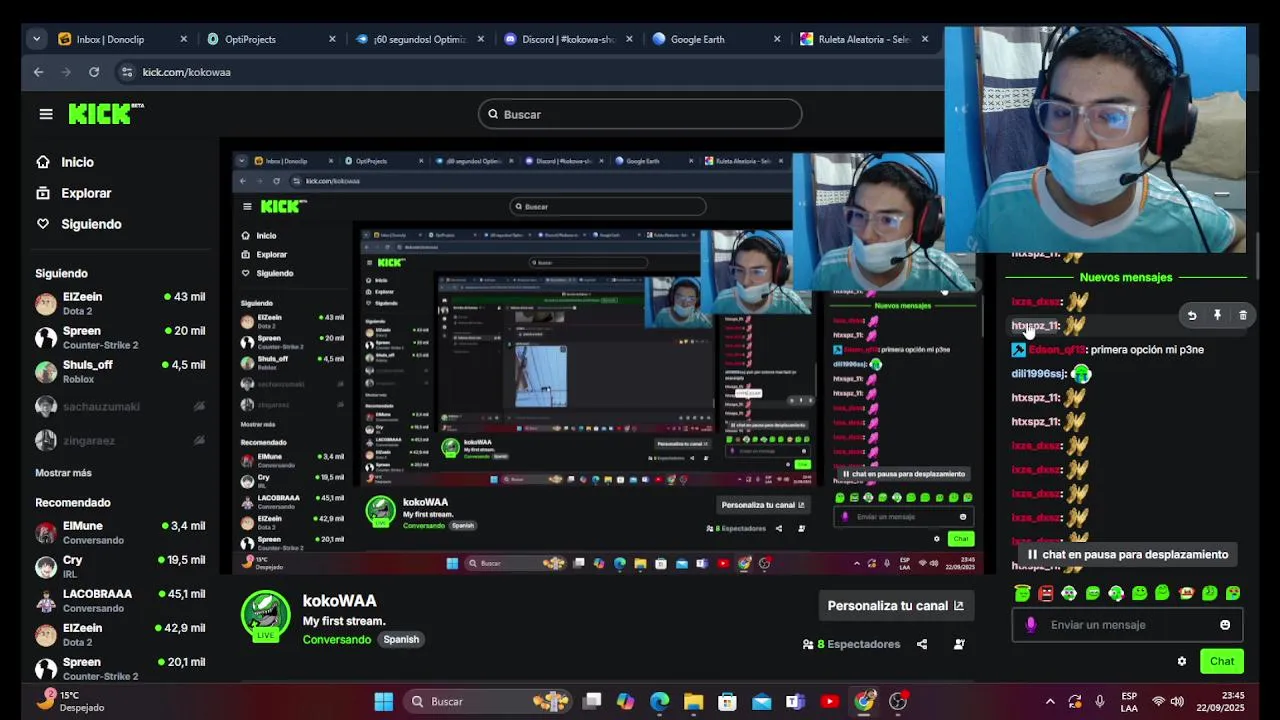Go forward in browser history
Image resolution: width=1280 pixels, height=720 pixels.
(x=66, y=72)
